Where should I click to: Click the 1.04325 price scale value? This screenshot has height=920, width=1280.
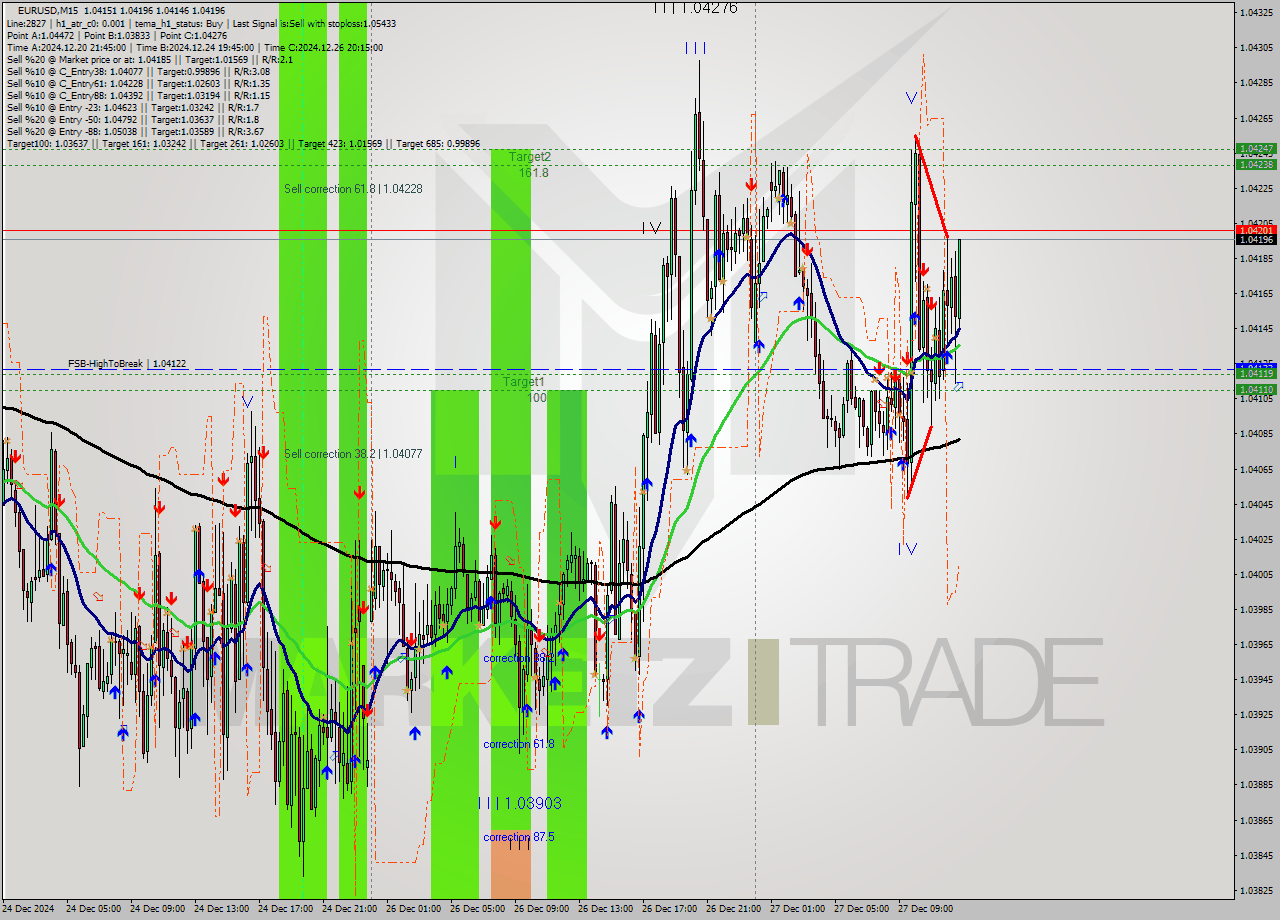(1256, 13)
